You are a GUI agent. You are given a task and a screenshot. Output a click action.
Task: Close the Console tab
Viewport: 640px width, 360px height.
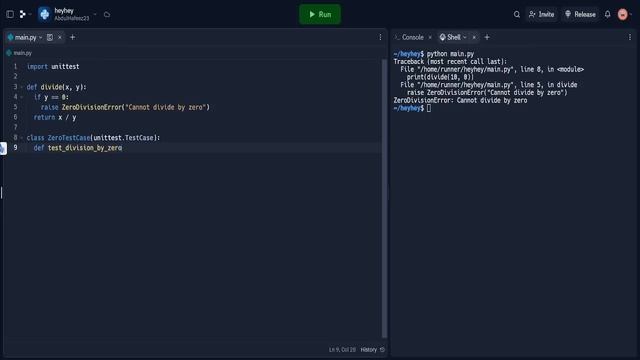point(430,37)
